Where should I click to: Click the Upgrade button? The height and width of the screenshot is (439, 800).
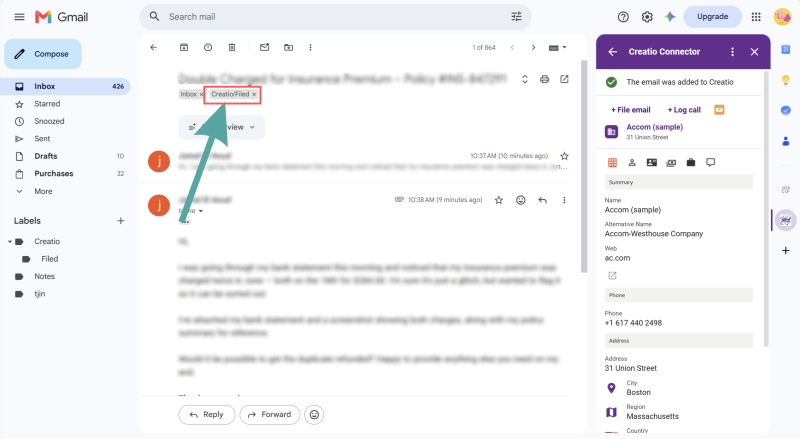coord(712,17)
